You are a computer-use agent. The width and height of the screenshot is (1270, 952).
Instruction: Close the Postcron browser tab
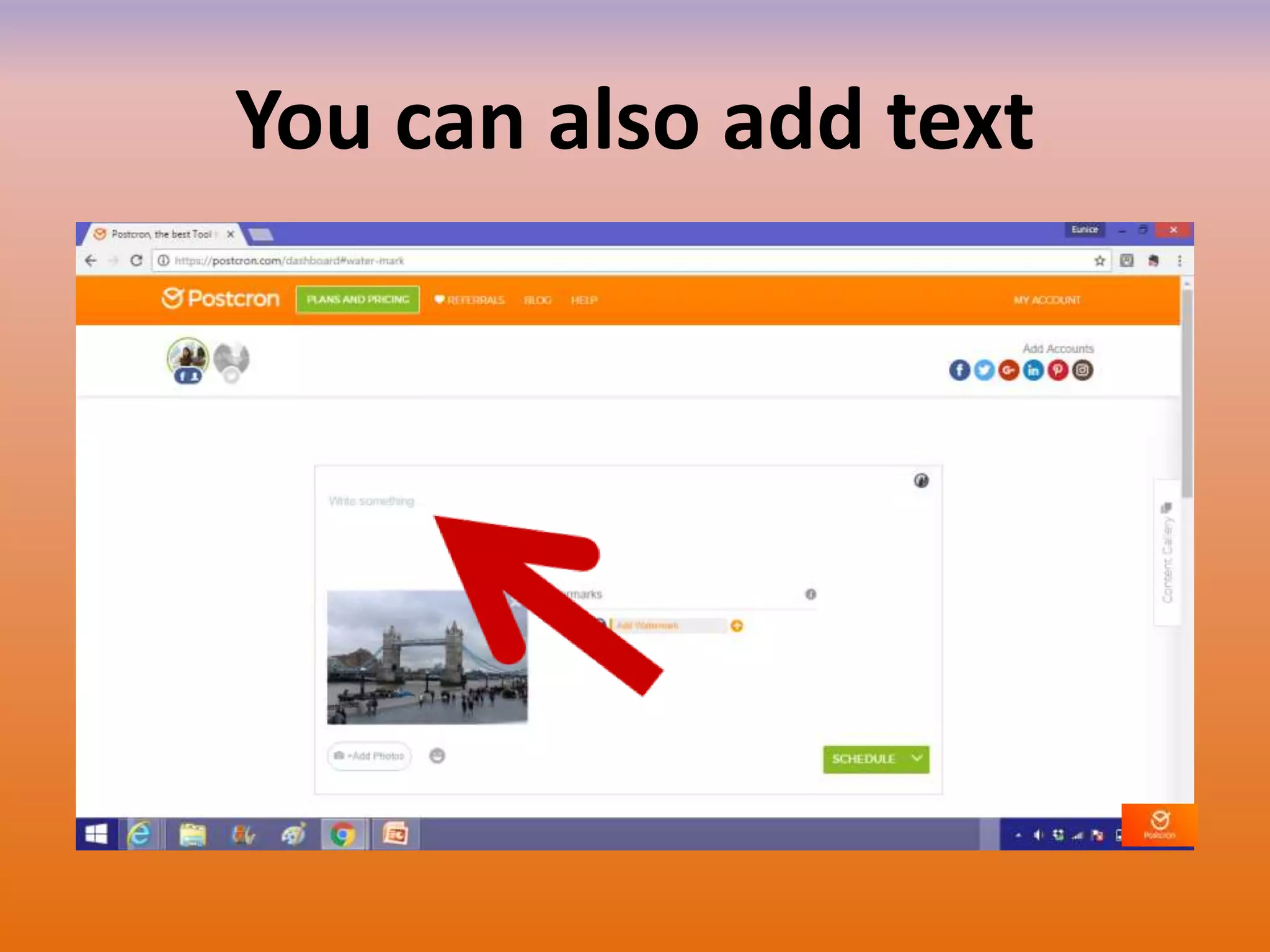(x=231, y=234)
